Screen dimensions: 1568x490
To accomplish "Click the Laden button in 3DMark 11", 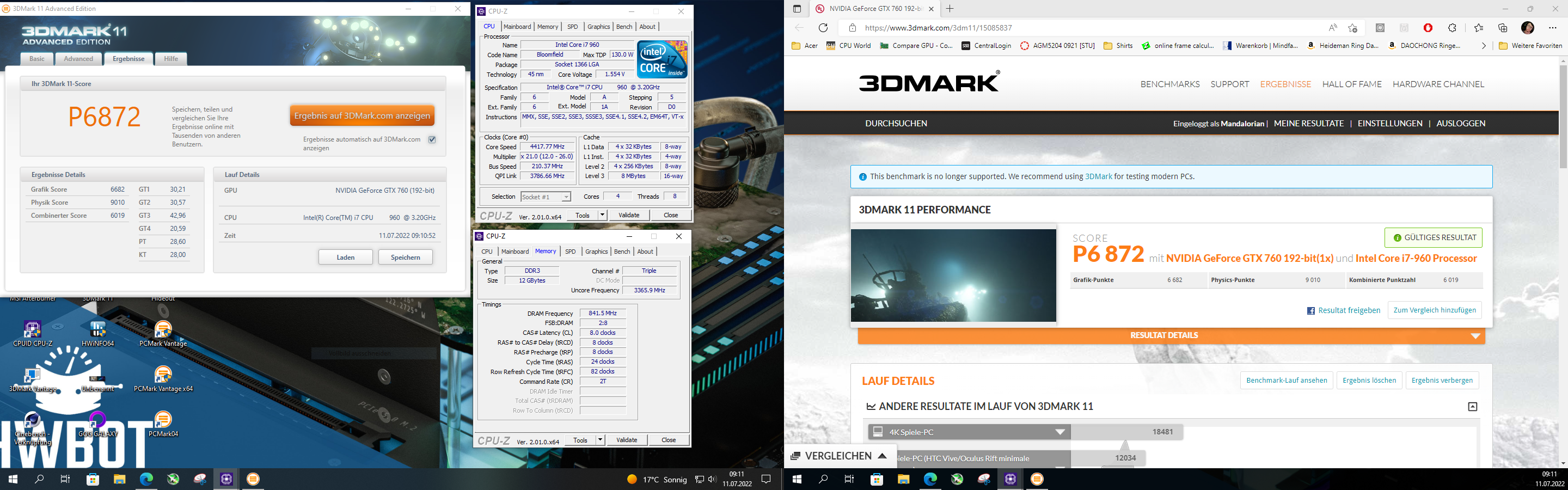I will (345, 258).
